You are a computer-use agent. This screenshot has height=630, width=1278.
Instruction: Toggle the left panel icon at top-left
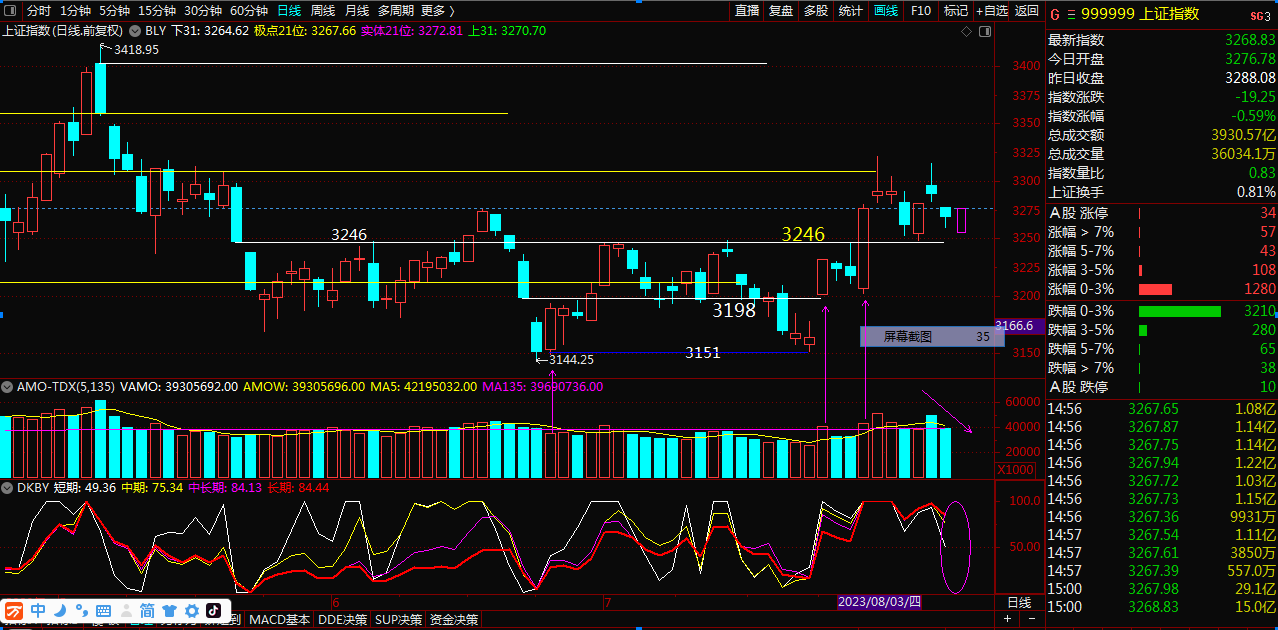pos(10,11)
